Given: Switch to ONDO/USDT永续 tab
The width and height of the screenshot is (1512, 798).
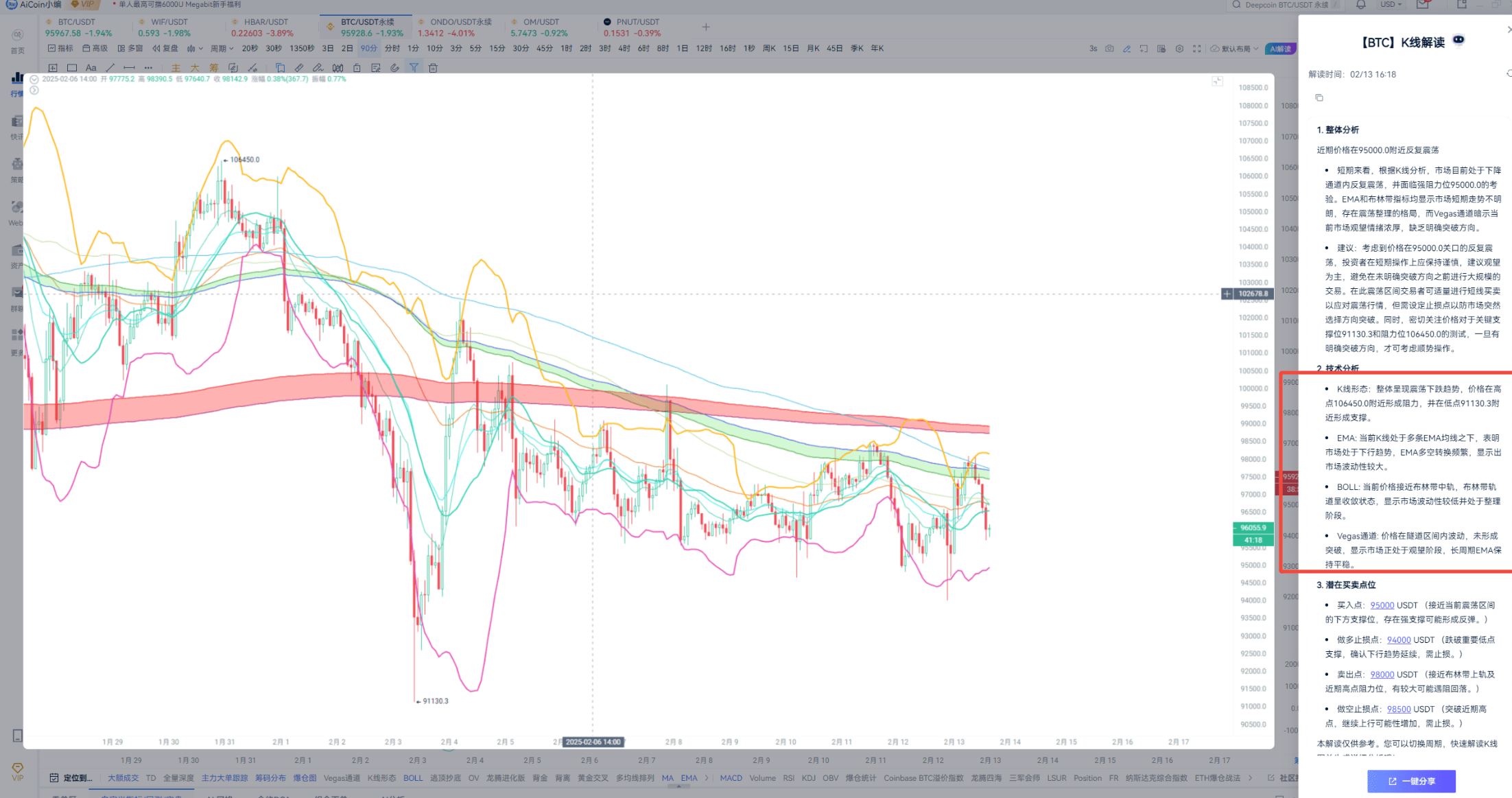Looking at the screenshot, I should point(456,27).
